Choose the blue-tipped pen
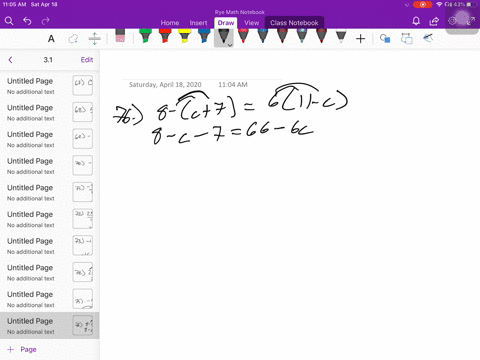Image resolution: width=480 pixels, height=360 pixels. tap(263, 36)
